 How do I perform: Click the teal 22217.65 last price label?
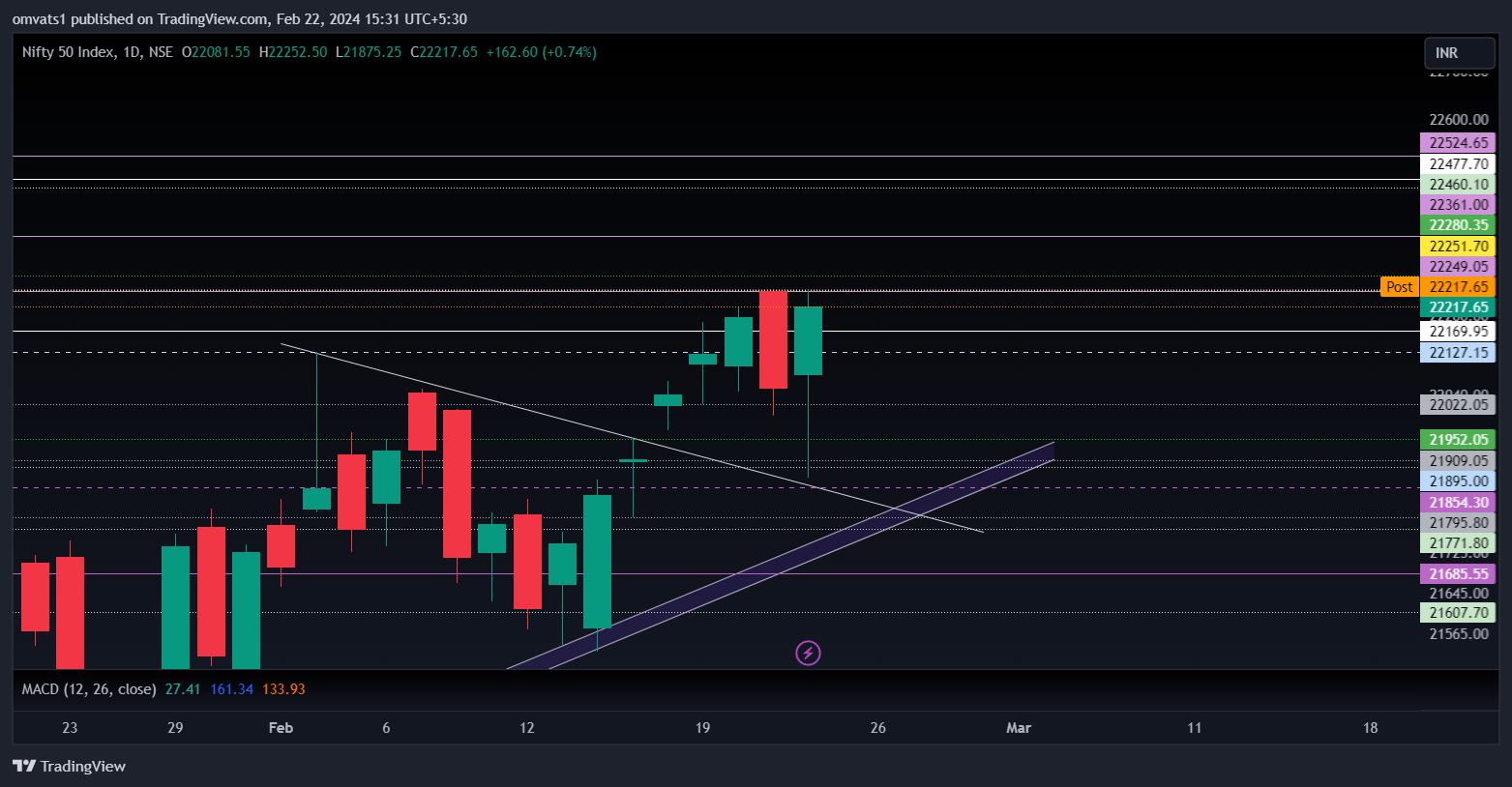point(1458,307)
